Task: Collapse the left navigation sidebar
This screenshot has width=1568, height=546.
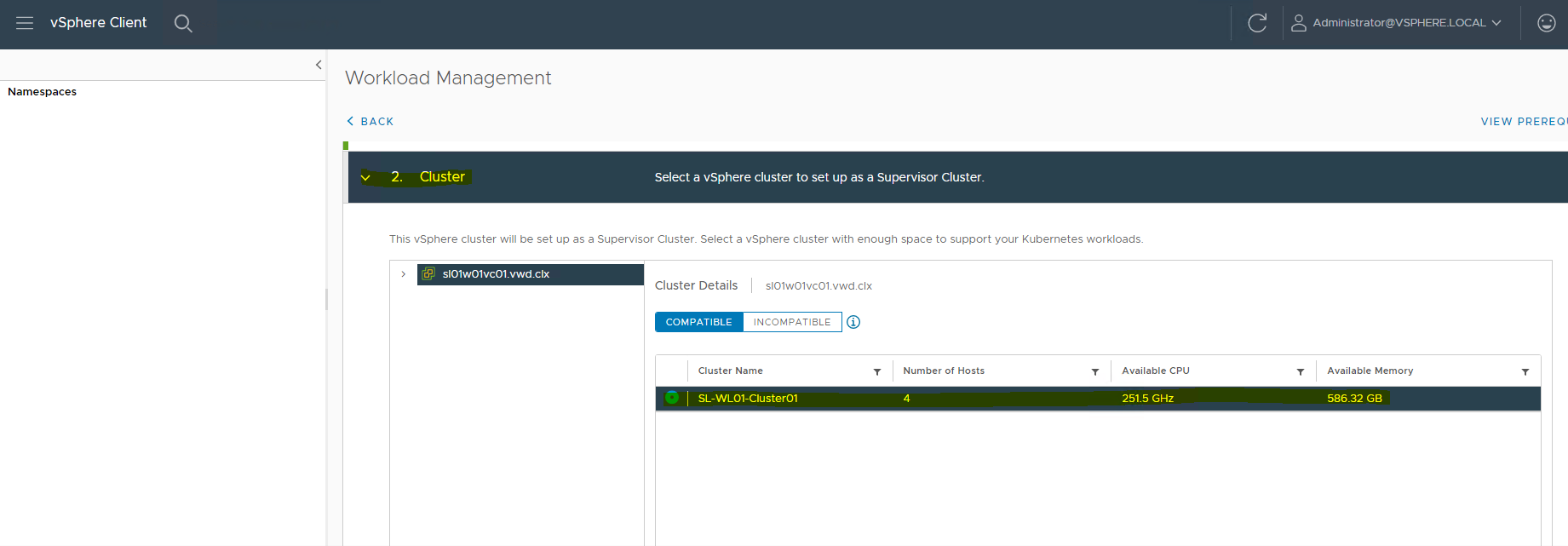Action: pos(319,65)
